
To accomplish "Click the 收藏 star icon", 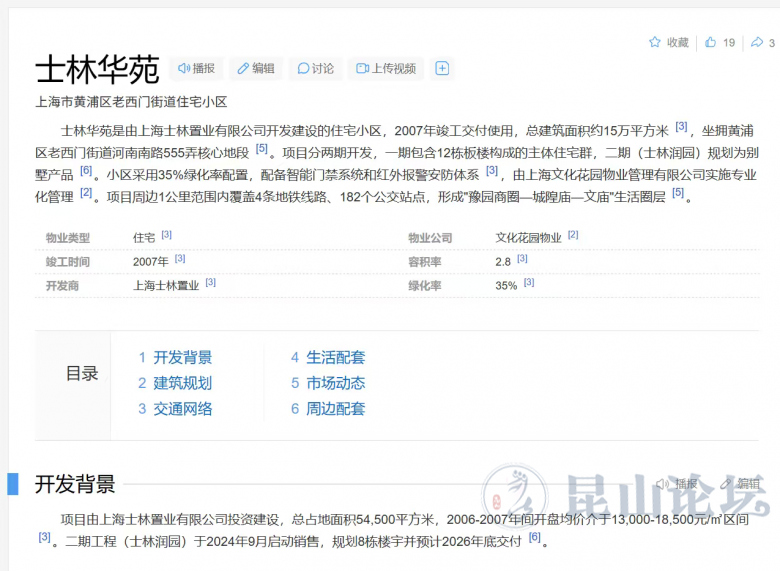I will (x=655, y=42).
